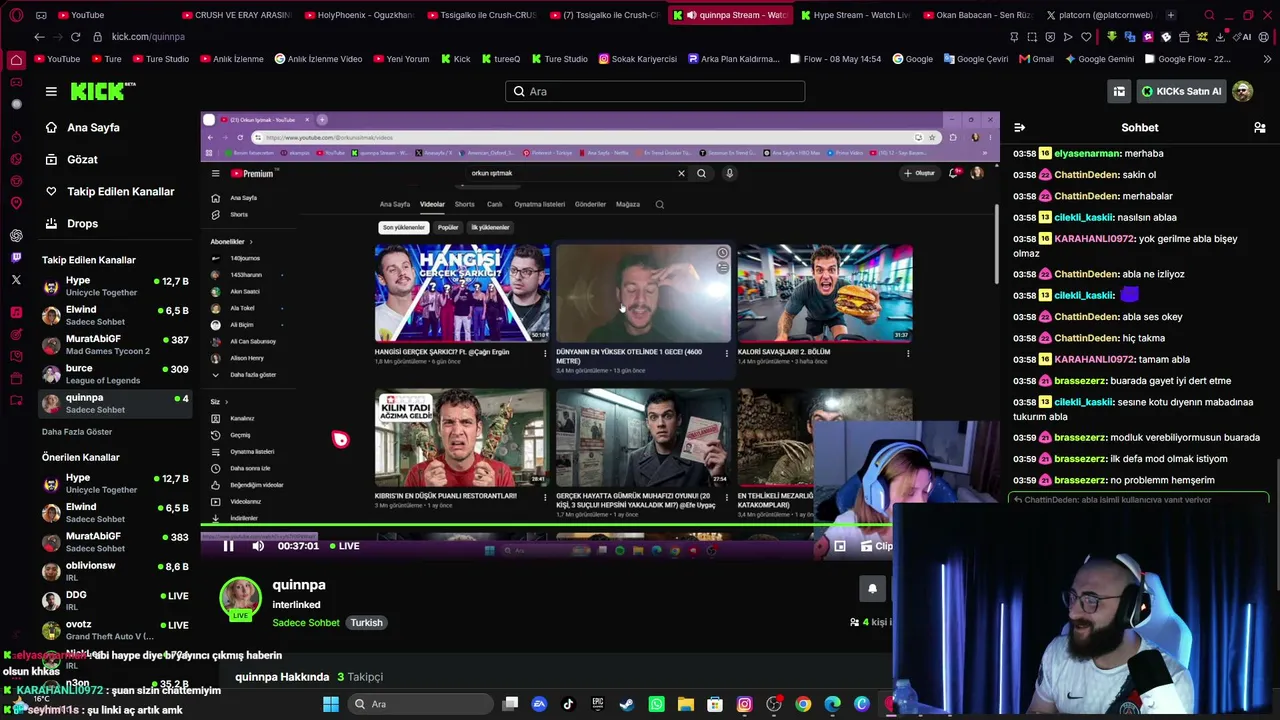
Task: Jump to LIVE in stream player
Action: 344,546
